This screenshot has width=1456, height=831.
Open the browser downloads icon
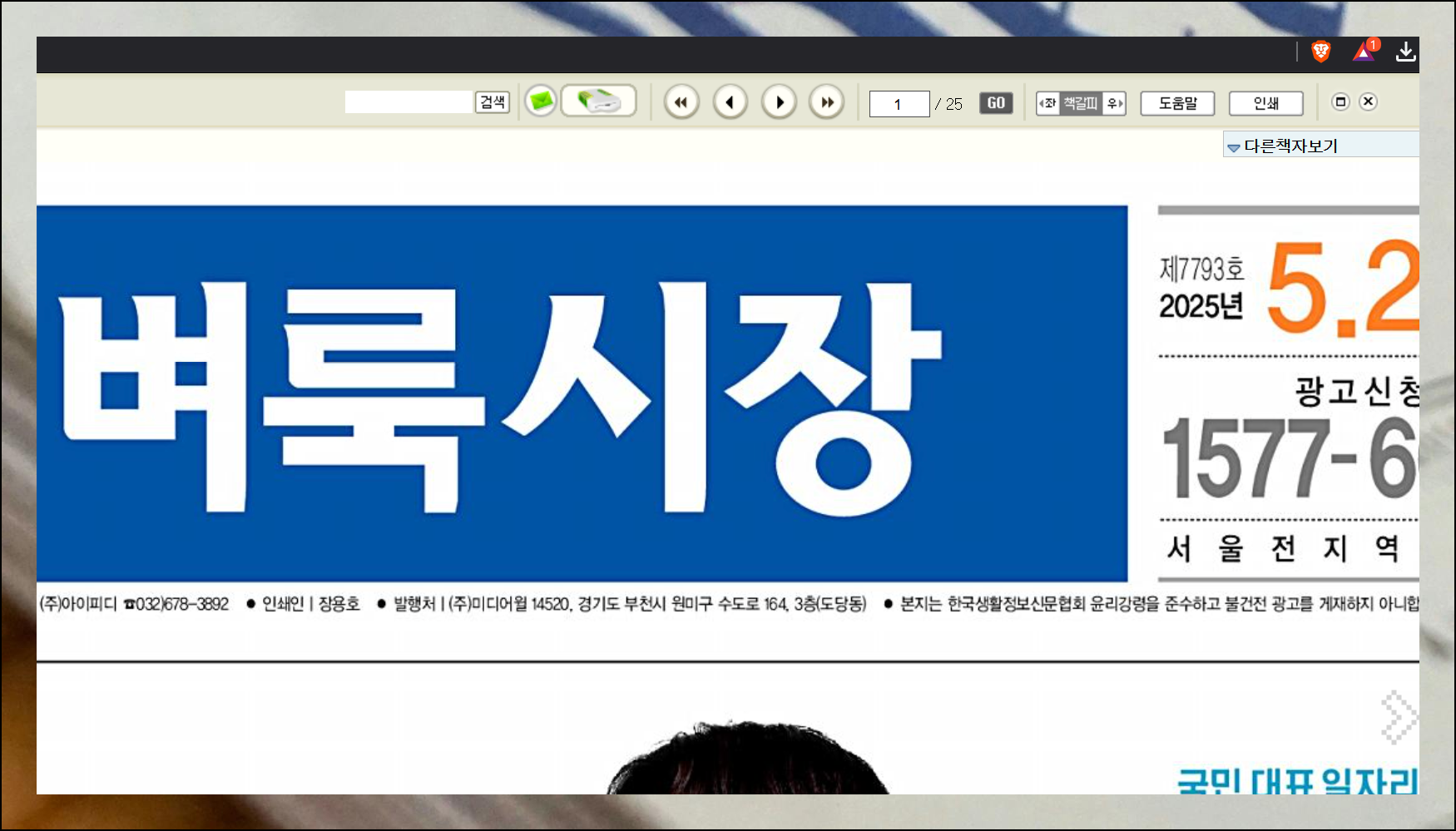tap(1405, 52)
